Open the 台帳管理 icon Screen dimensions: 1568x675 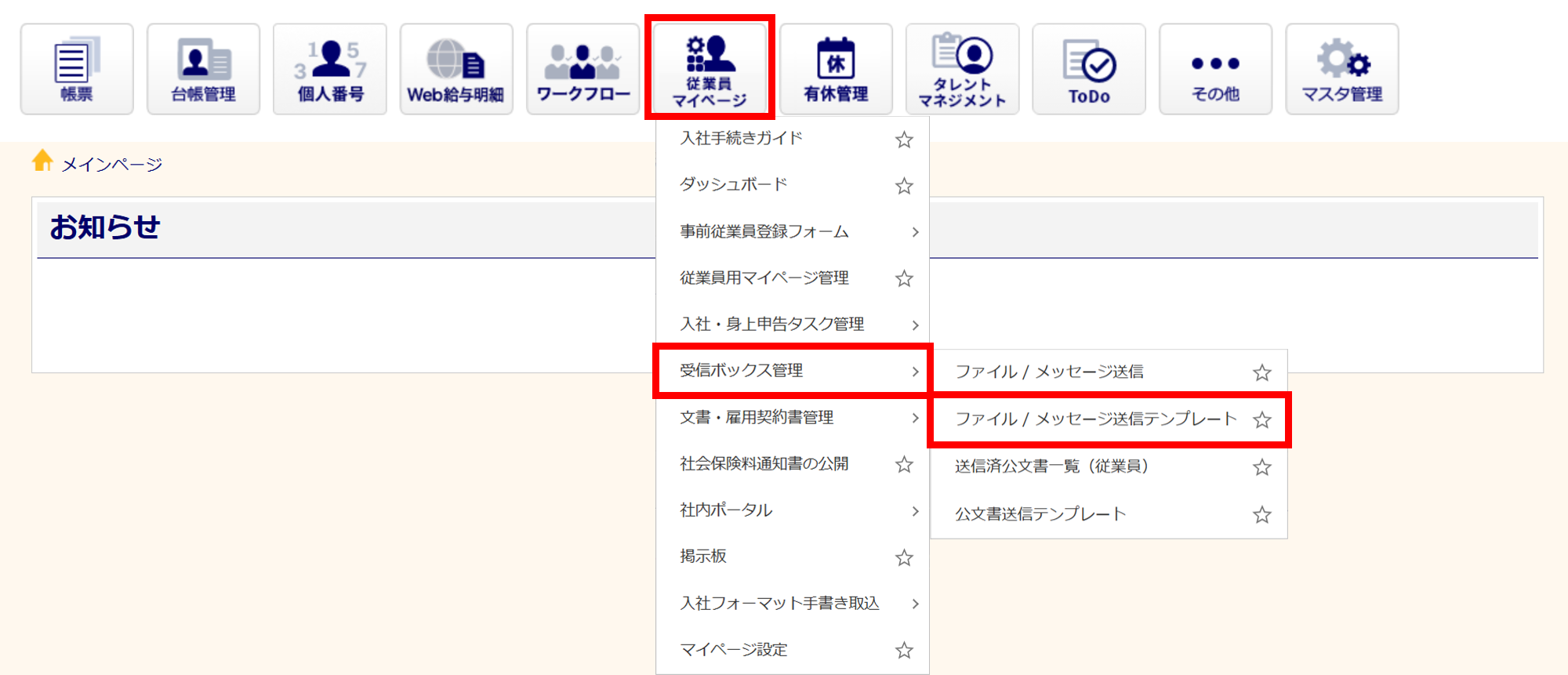coord(203,69)
